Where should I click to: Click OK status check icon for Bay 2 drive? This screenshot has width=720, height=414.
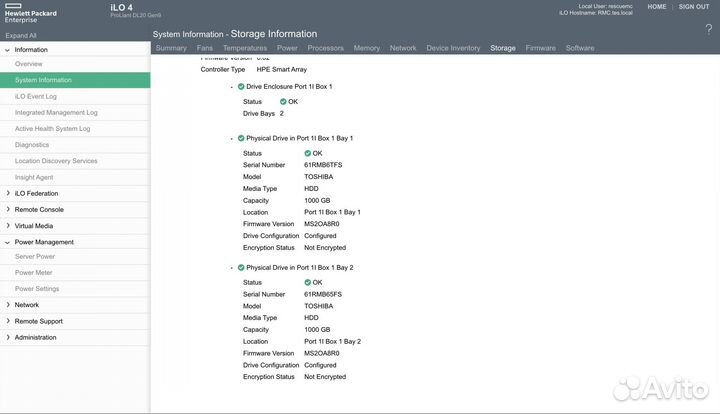tap(308, 283)
